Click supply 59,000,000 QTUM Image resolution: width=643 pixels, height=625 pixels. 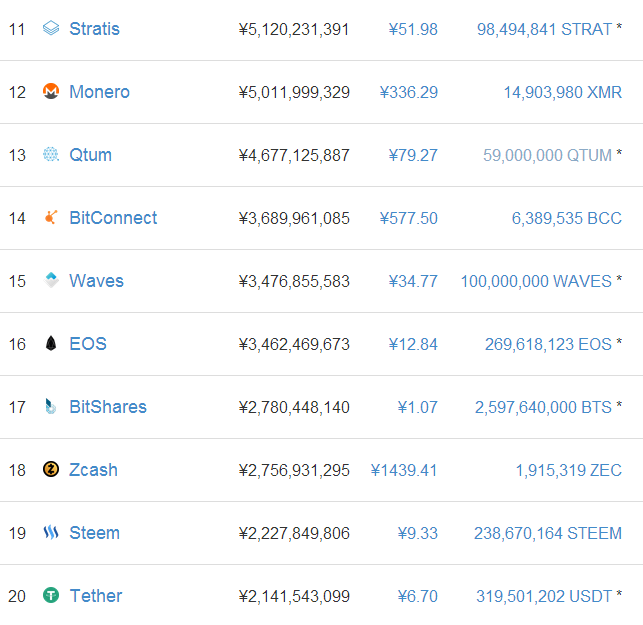pyautogui.click(x=547, y=155)
